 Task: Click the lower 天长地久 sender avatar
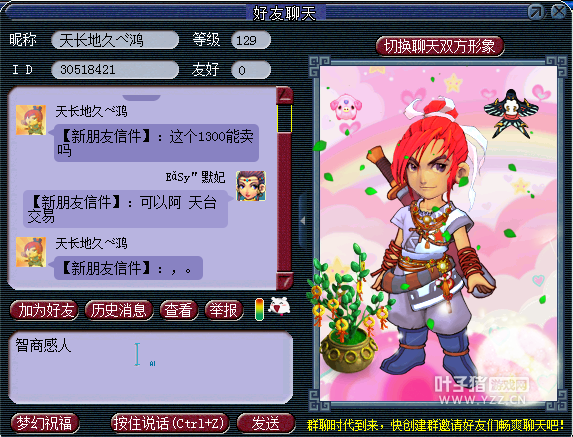coord(31,252)
